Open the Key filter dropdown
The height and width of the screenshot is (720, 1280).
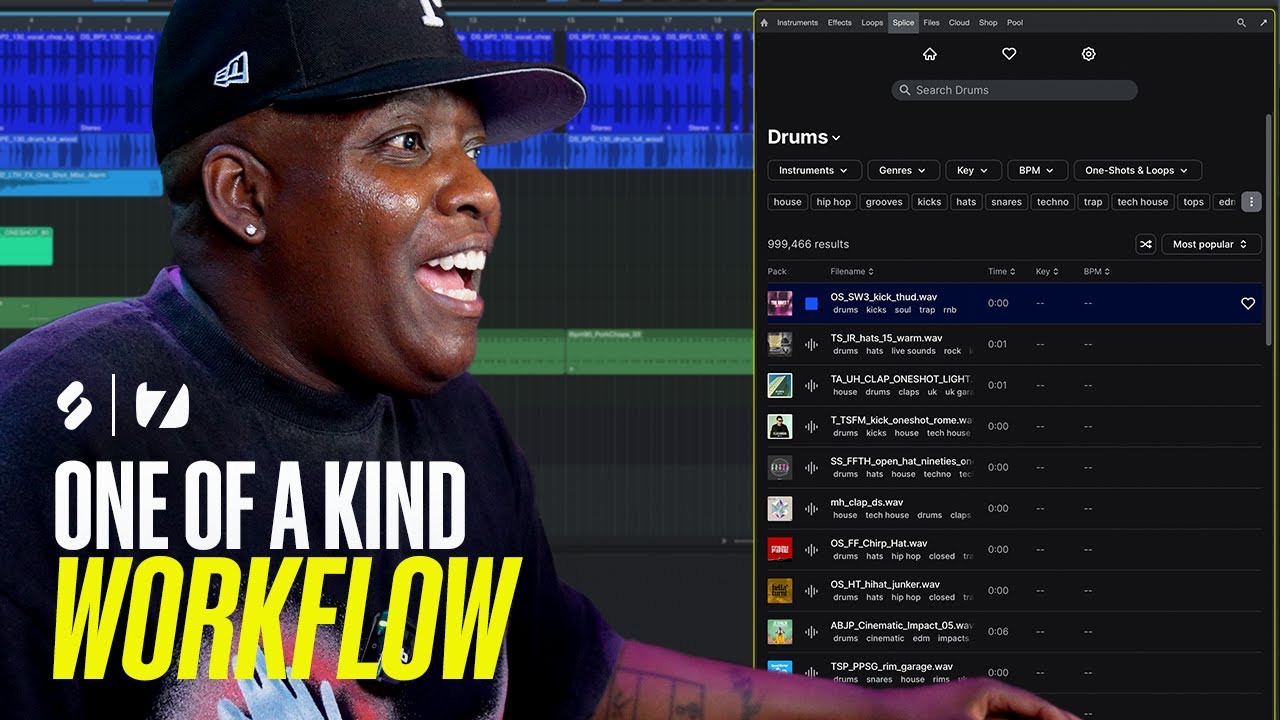[973, 170]
